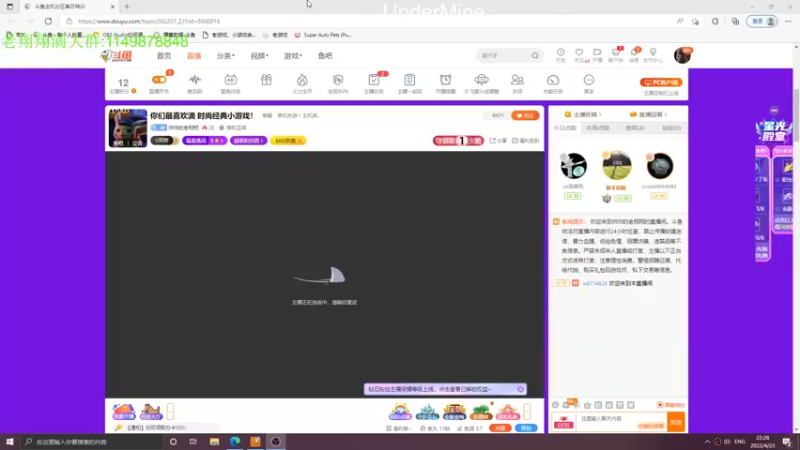This screenshot has height=450, width=800.
Task: Open the waveform live code icon
Action: coord(194,80)
